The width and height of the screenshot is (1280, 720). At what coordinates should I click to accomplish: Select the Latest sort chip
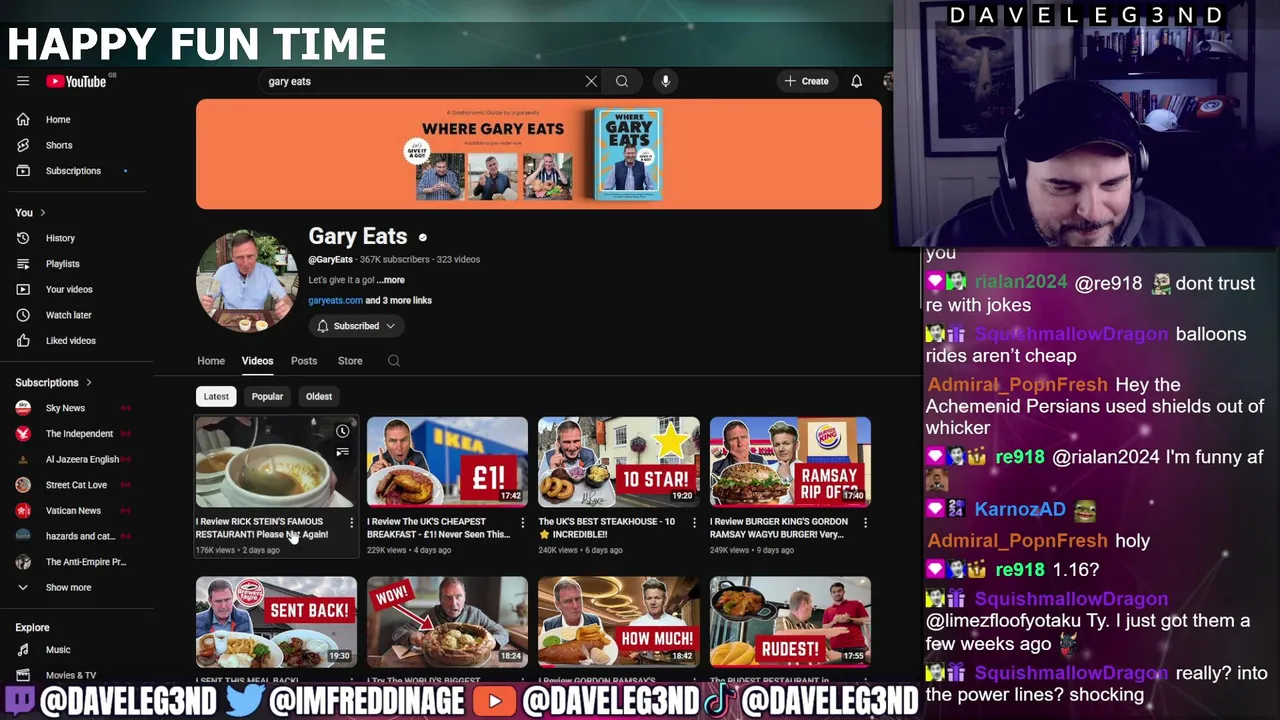(216, 397)
